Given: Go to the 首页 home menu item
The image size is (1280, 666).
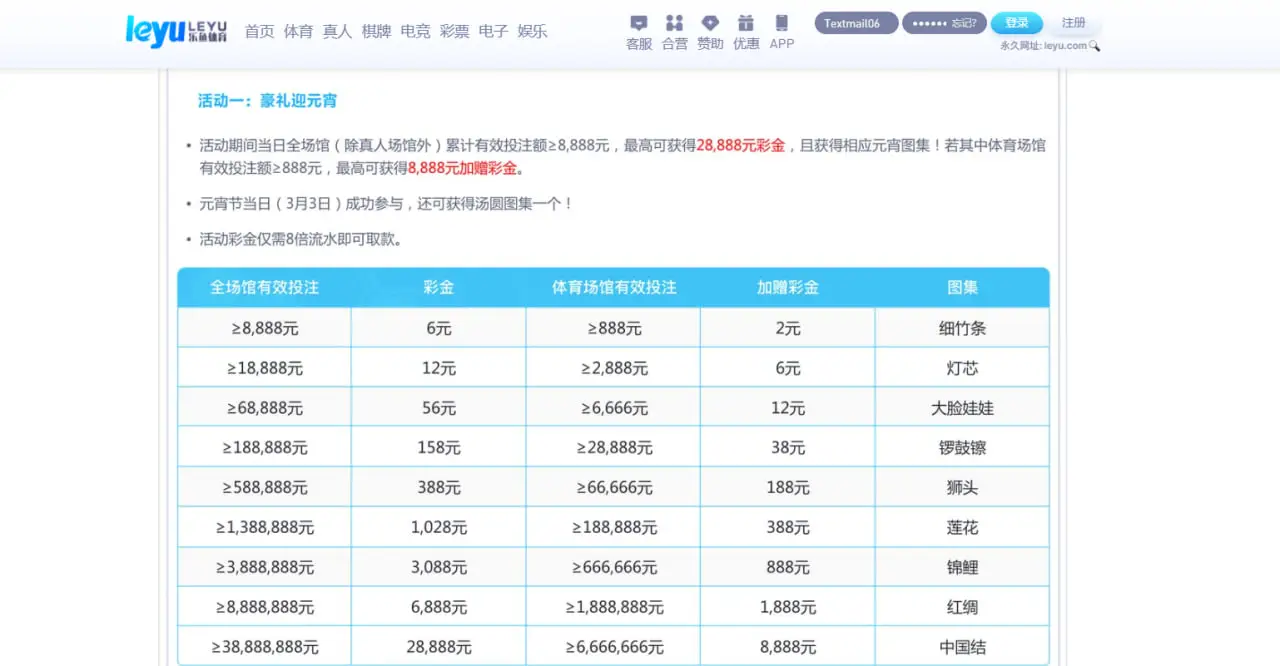Looking at the screenshot, I should click(259, 31).
